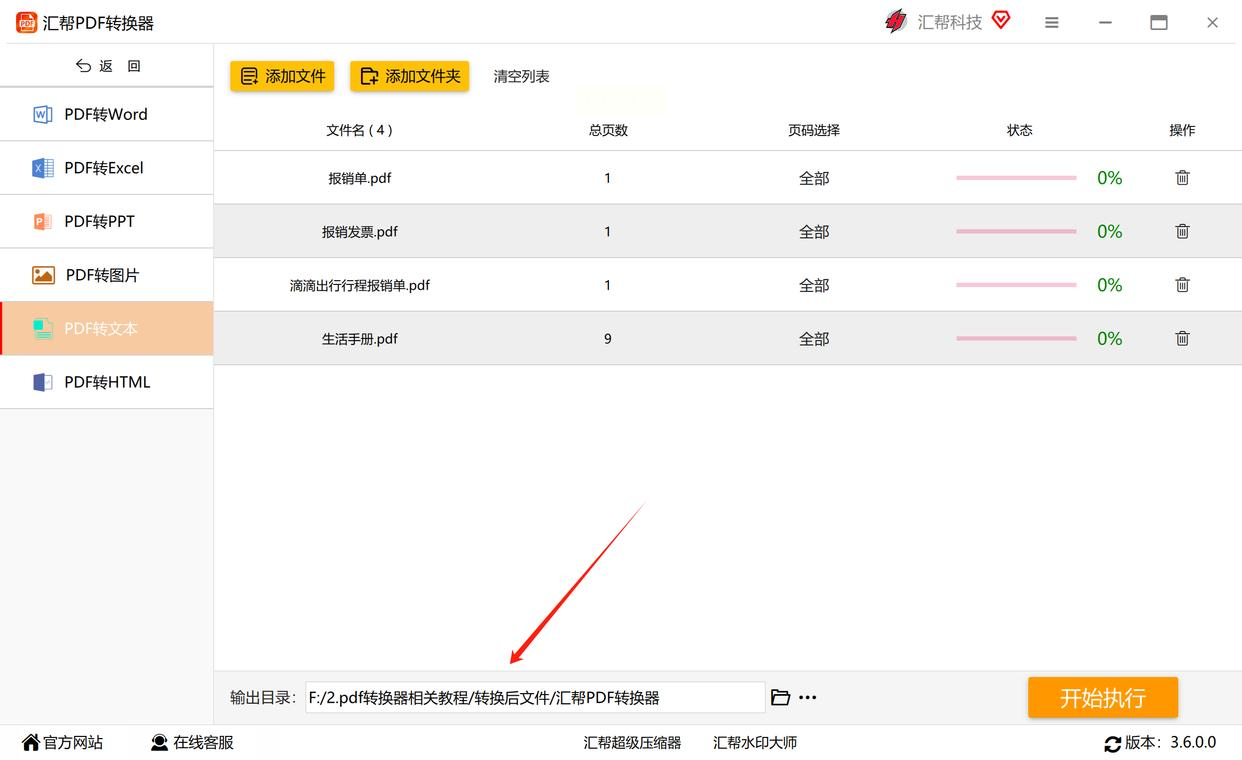
Task: Click the 状态 column header
Action: pos(1020,130)
